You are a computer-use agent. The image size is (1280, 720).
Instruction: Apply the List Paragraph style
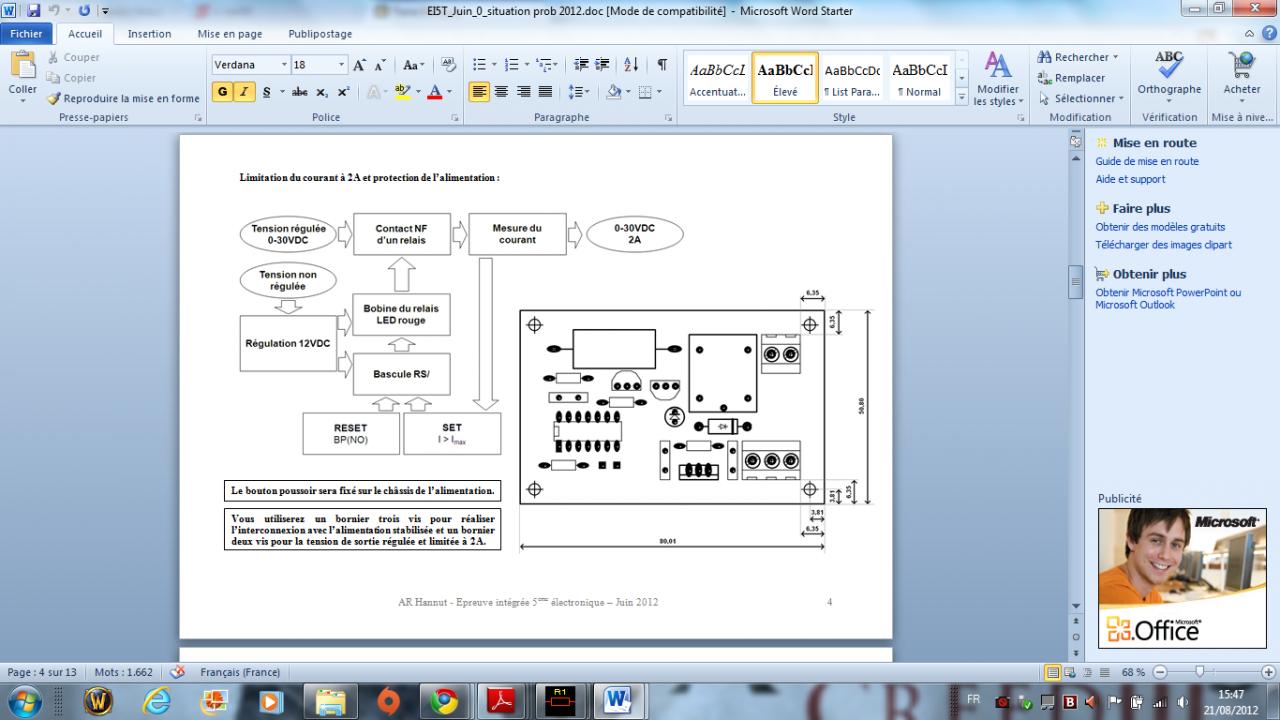(x=852, y=78)
